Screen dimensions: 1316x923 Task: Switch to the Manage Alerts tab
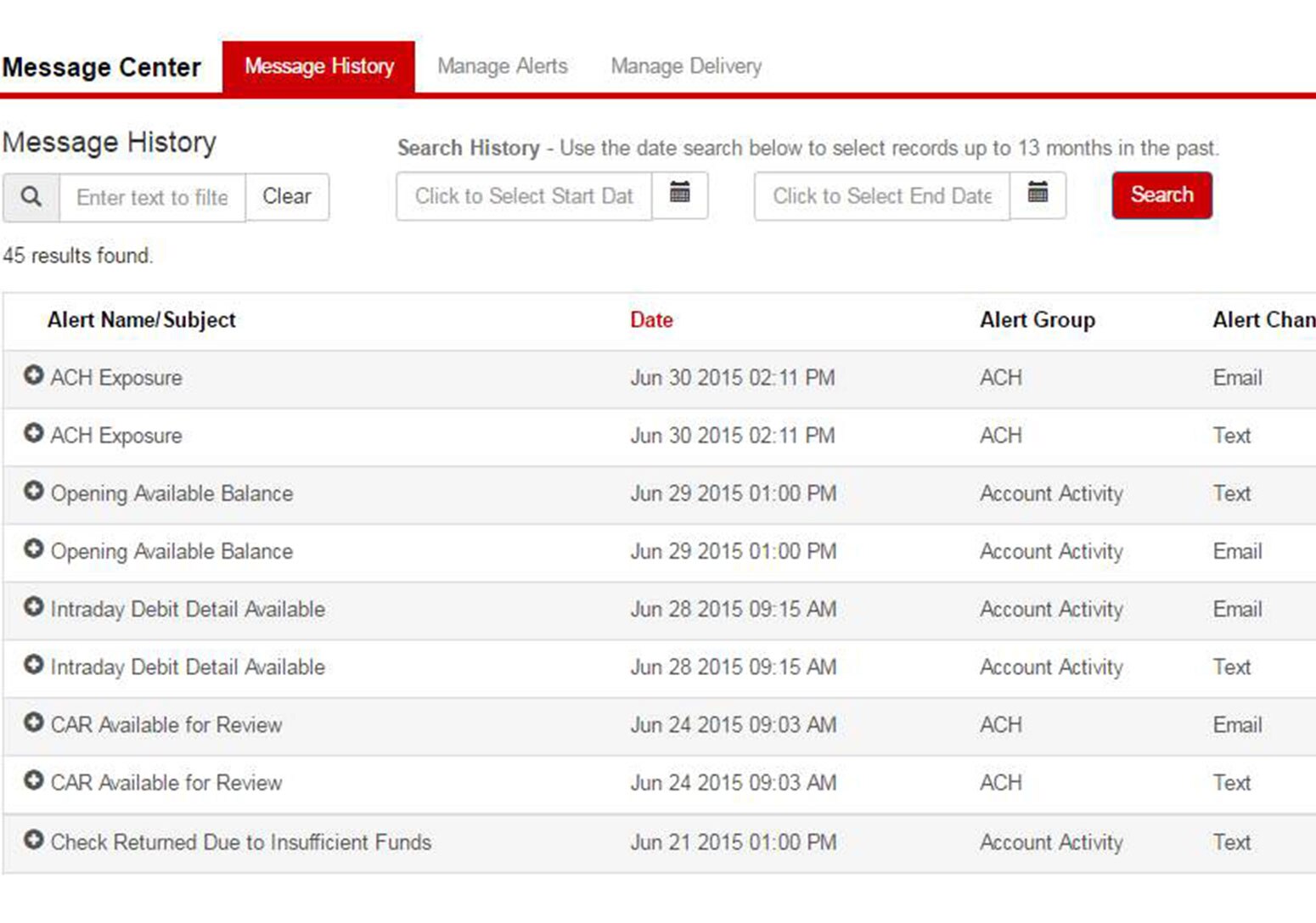pyautogui.click(x=502, y=66)
